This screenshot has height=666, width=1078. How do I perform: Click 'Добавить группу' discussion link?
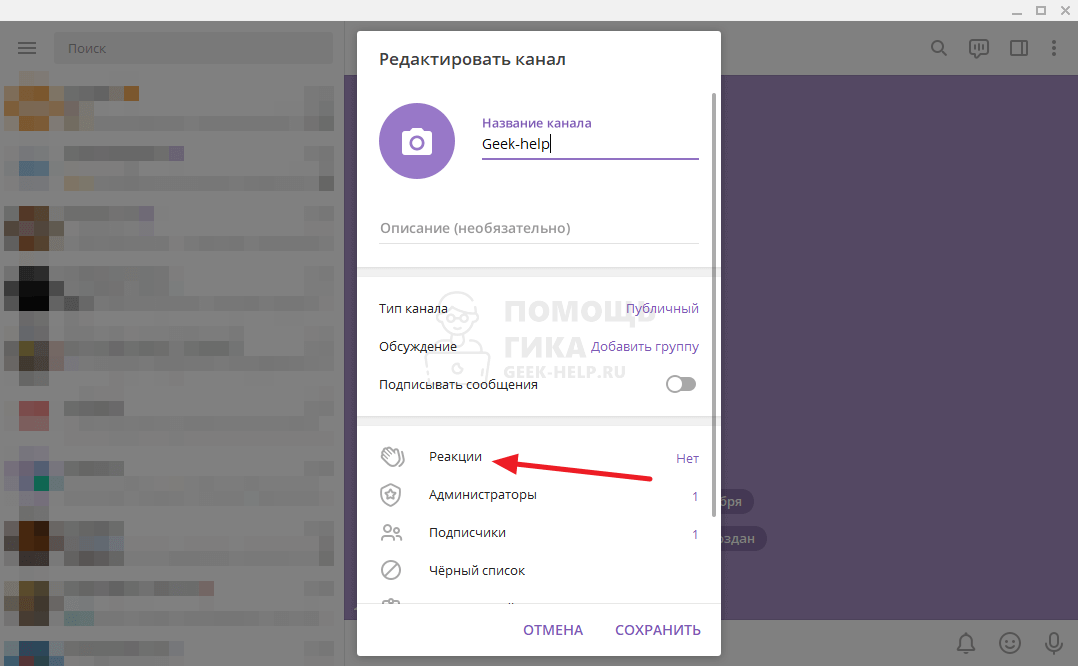tap(644, 347)
